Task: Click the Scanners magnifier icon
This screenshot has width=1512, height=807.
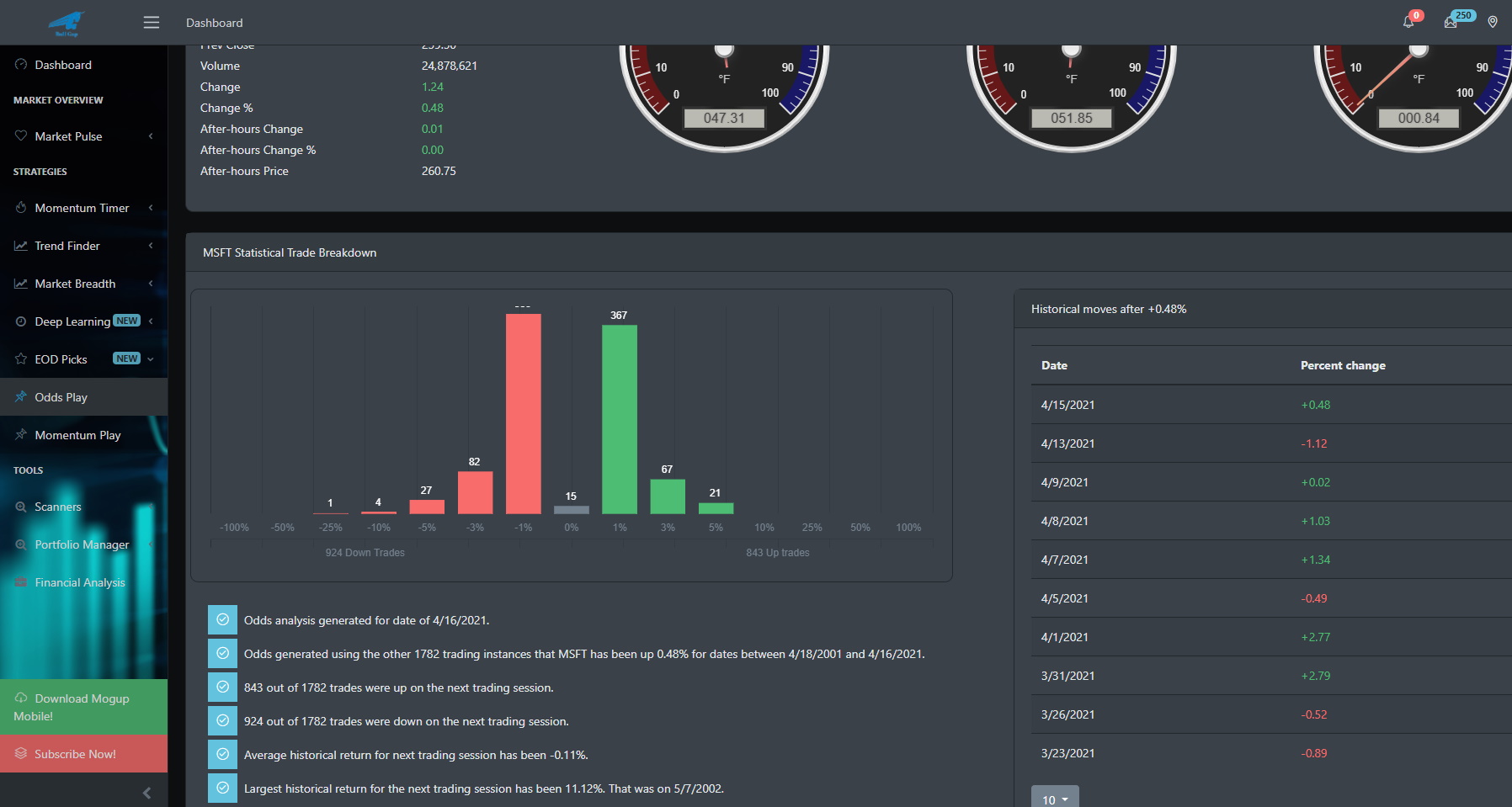Action: pyautogui.click(x=21, y=507)
